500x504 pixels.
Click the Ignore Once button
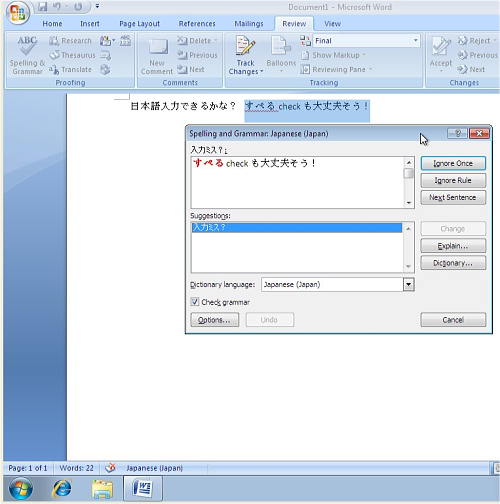[453, 163]
